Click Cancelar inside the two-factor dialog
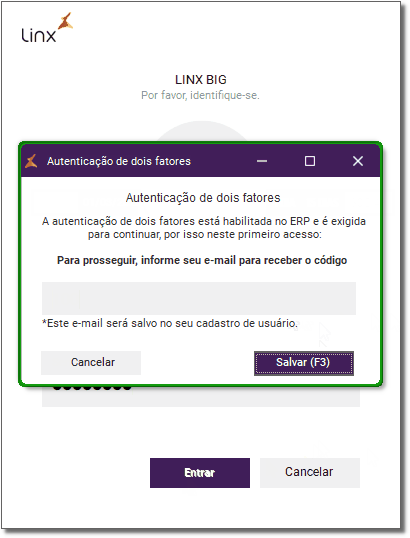This screenshot has width=410, height=538. (x=91, y=363)
